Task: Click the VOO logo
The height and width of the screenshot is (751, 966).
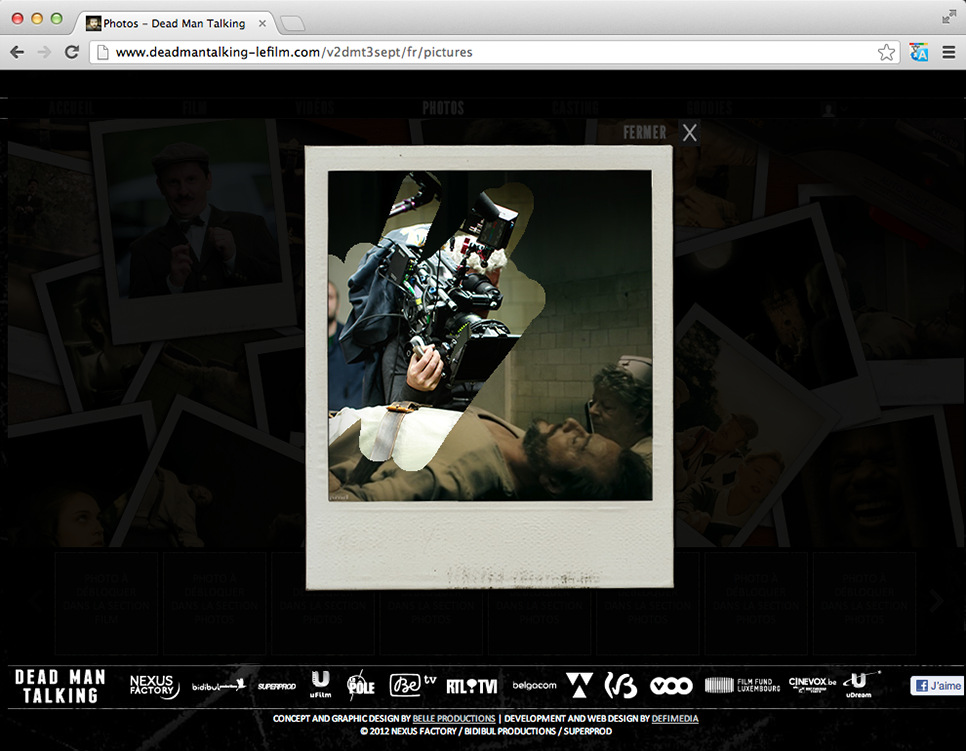Action: [x=670, y=686]
